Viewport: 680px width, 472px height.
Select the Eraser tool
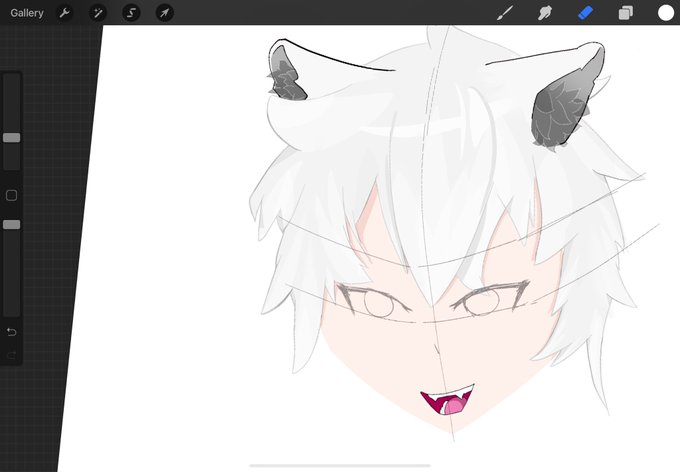pyautogui.click(x=585, y=13)
